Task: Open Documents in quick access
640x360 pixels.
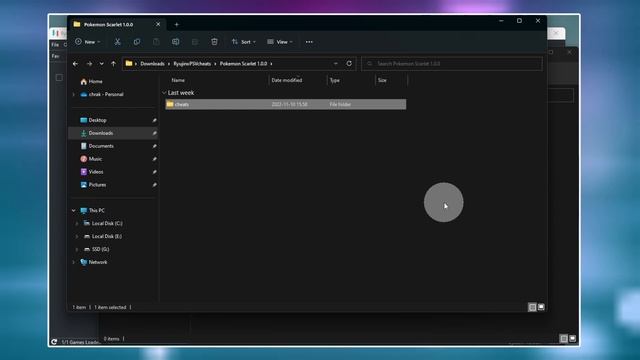Action: [x=97, y=146]
